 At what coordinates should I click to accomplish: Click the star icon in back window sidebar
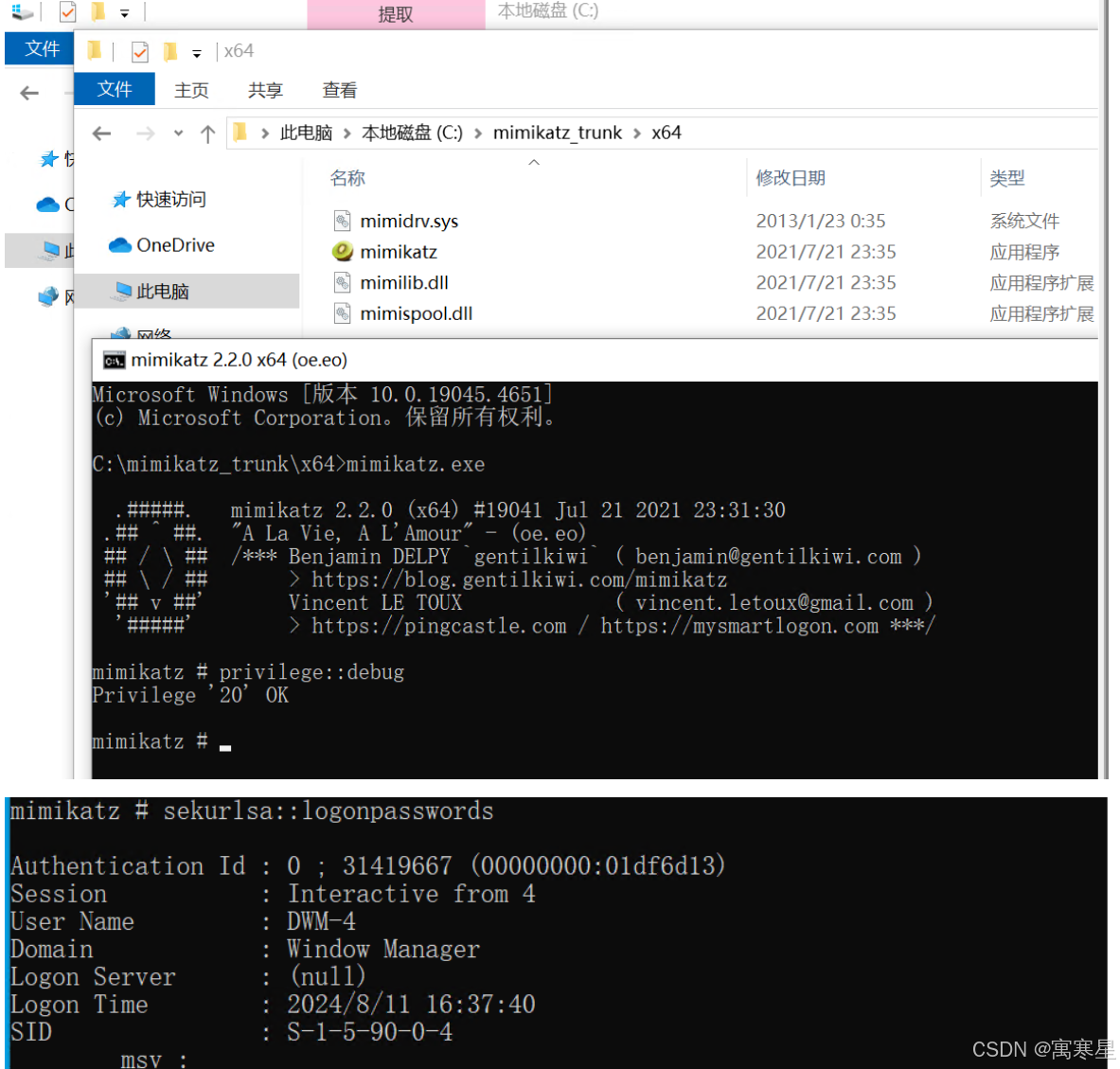(x=48, y=159)
